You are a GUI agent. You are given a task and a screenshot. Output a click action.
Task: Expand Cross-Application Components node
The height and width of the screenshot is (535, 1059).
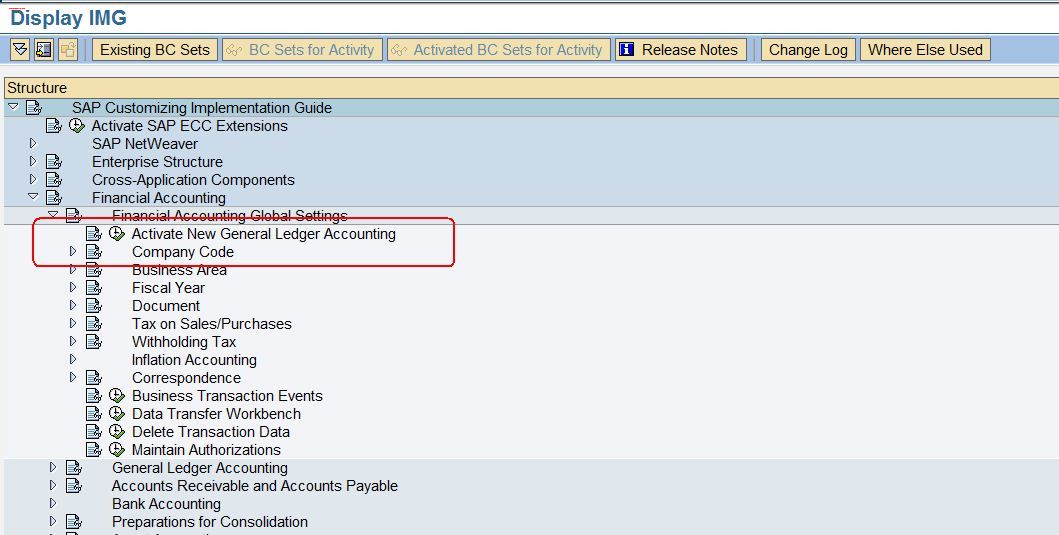tap(33, 179)
